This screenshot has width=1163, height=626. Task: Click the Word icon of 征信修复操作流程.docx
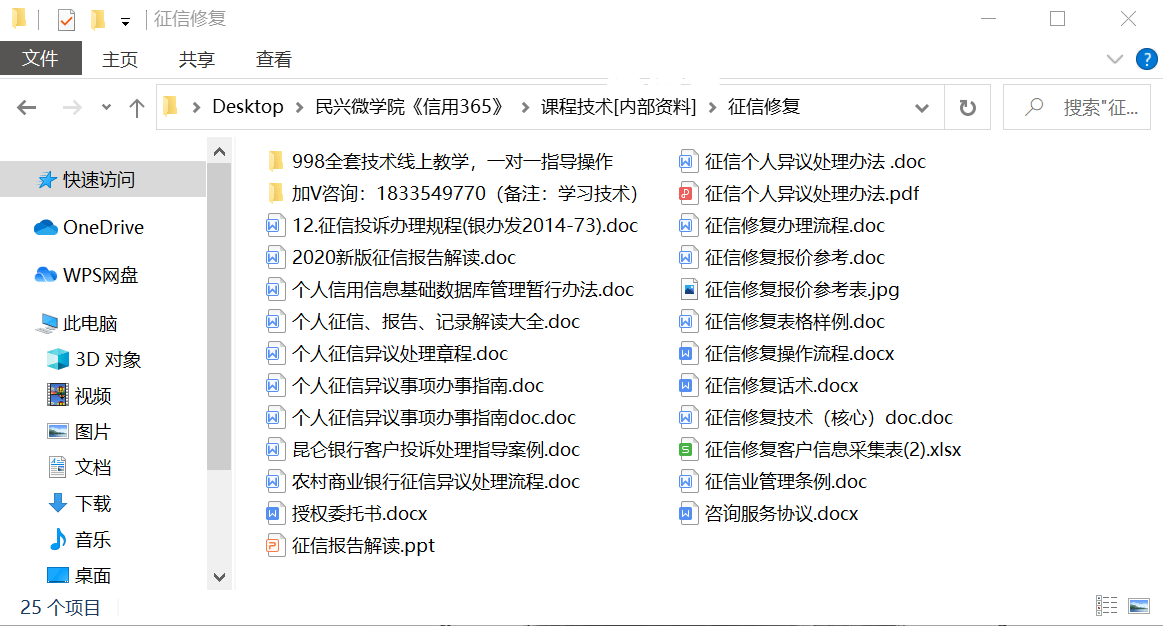(x=687, y=353)
